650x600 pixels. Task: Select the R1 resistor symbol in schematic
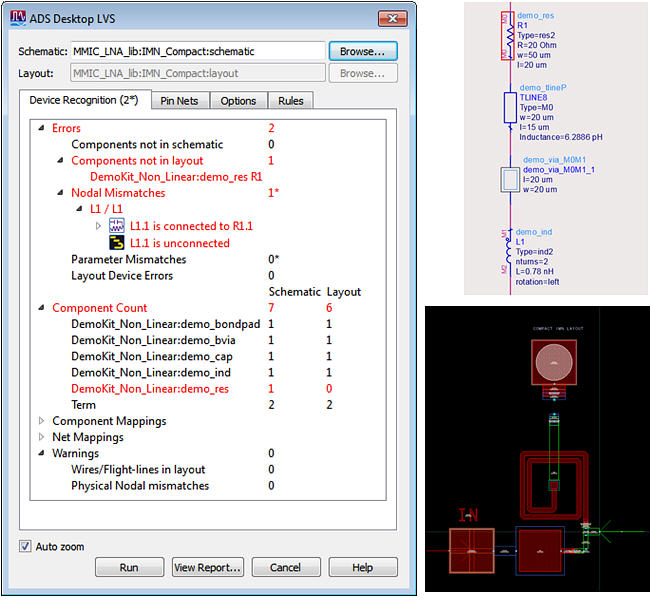click(507, 36)
